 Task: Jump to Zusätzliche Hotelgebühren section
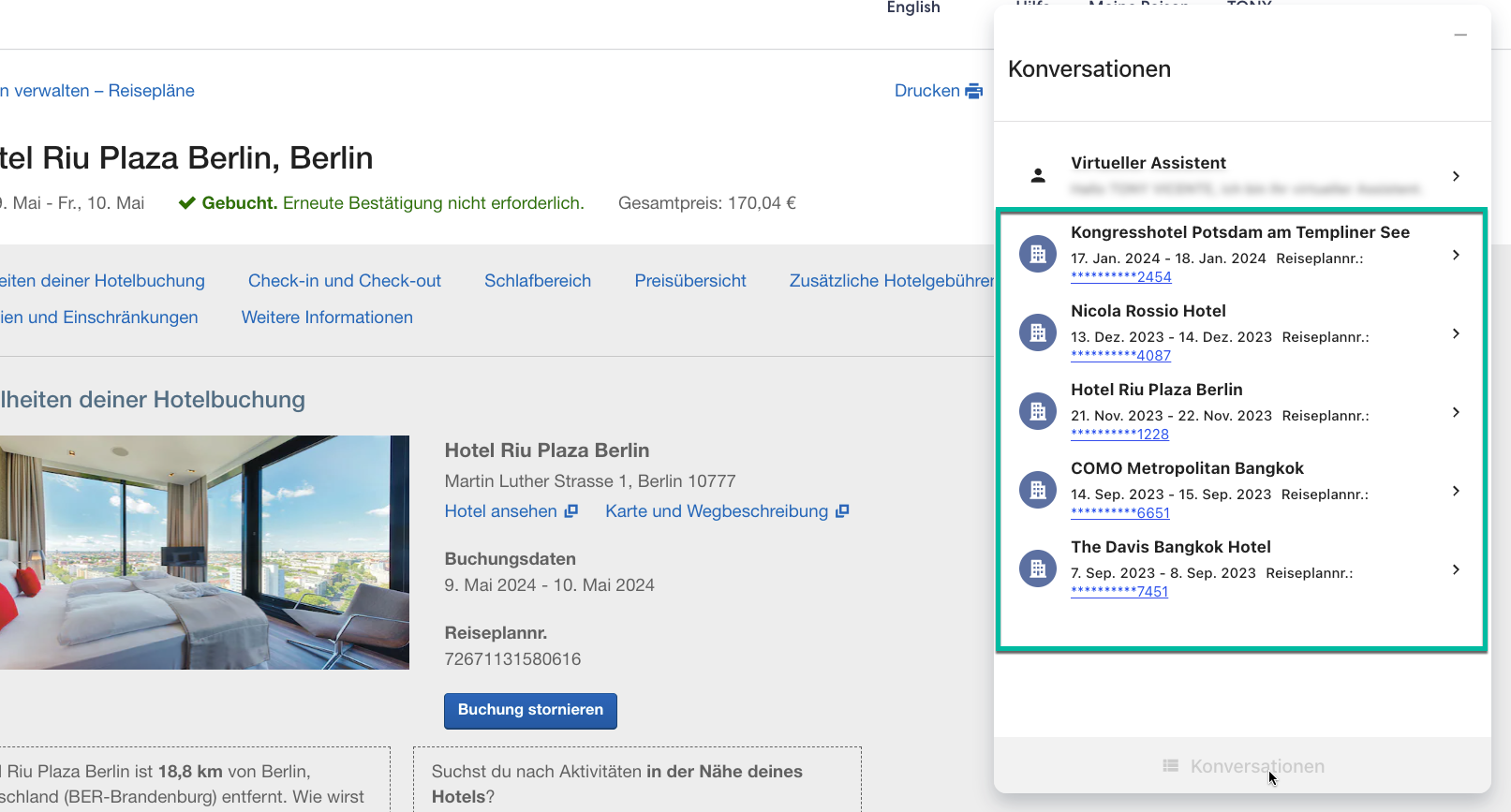point(891,281)
